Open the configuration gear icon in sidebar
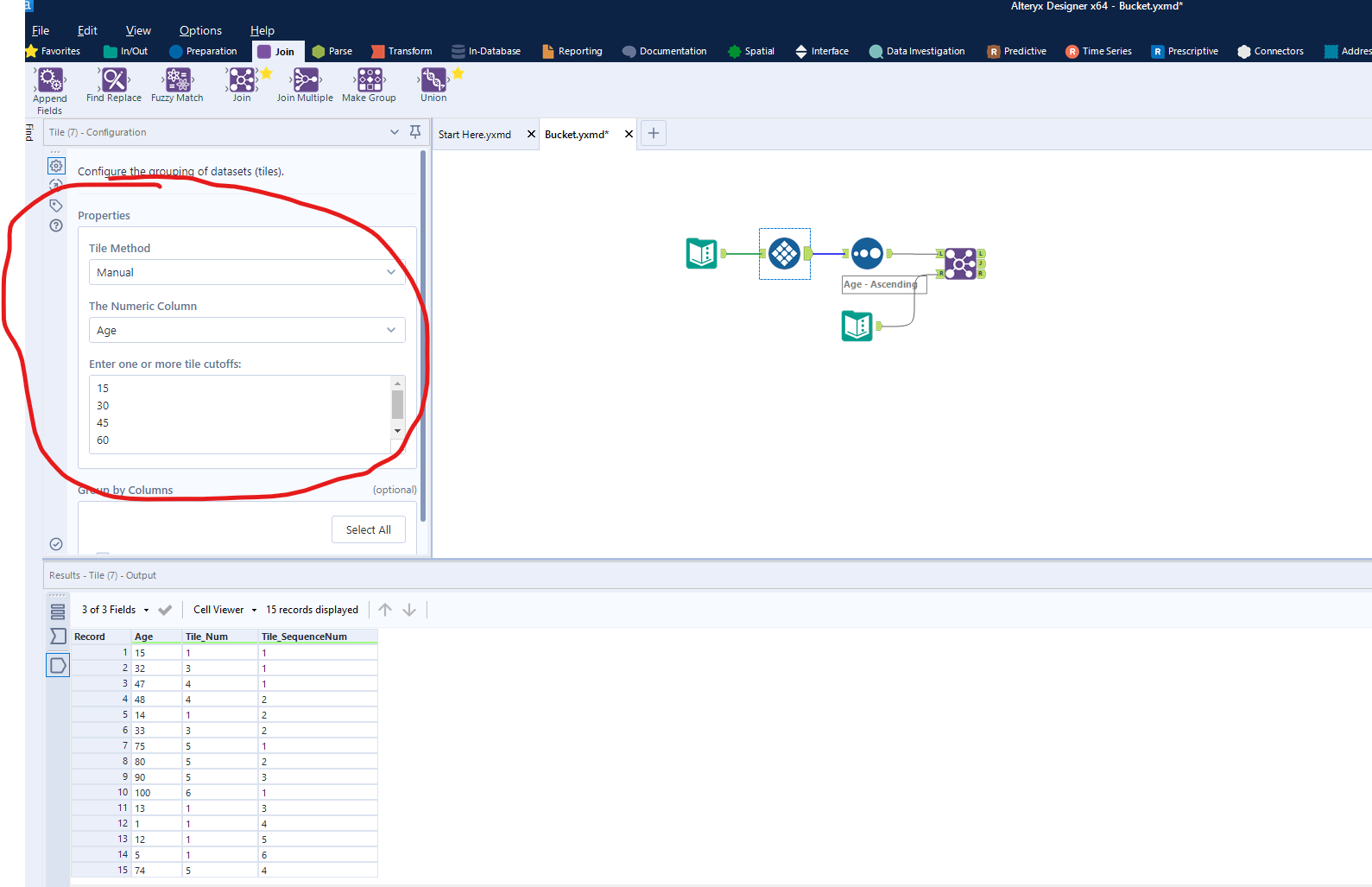 click(x=56, y=165)
